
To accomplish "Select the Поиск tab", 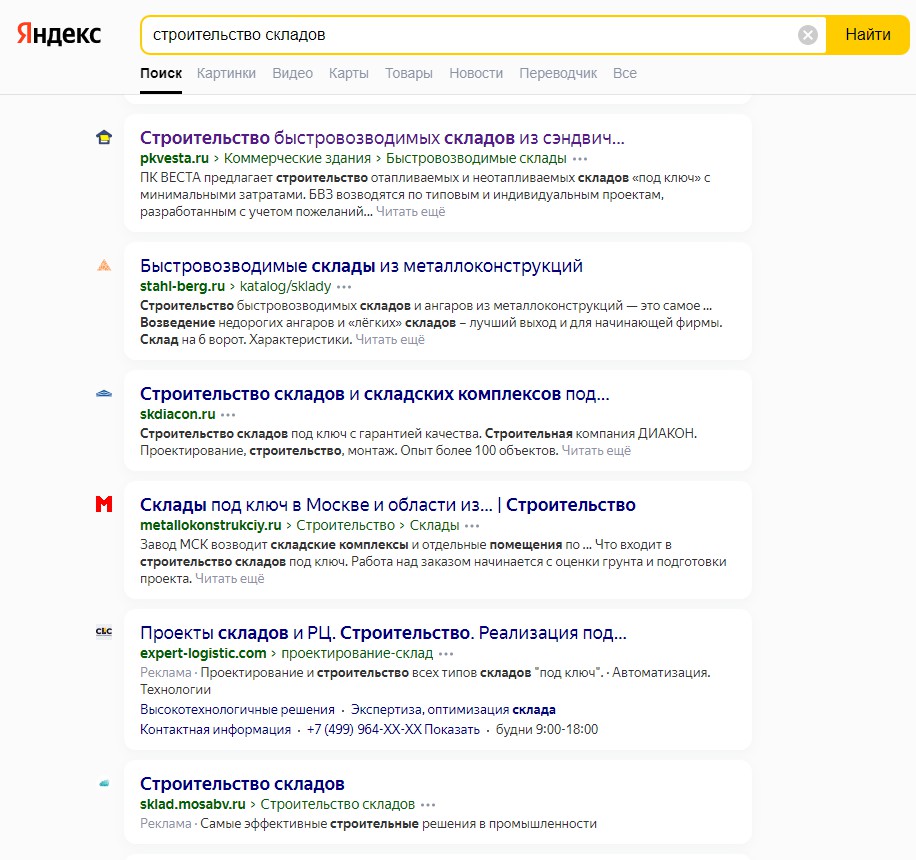I will pos(161,73).
